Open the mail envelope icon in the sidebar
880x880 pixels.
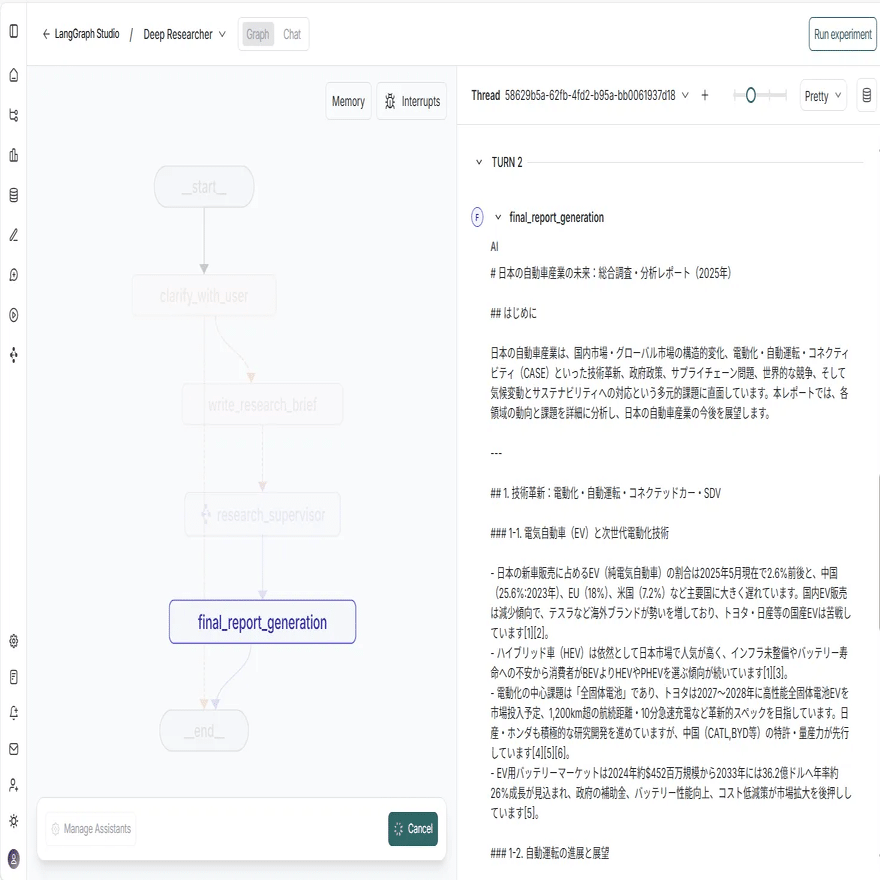[14, 749]
